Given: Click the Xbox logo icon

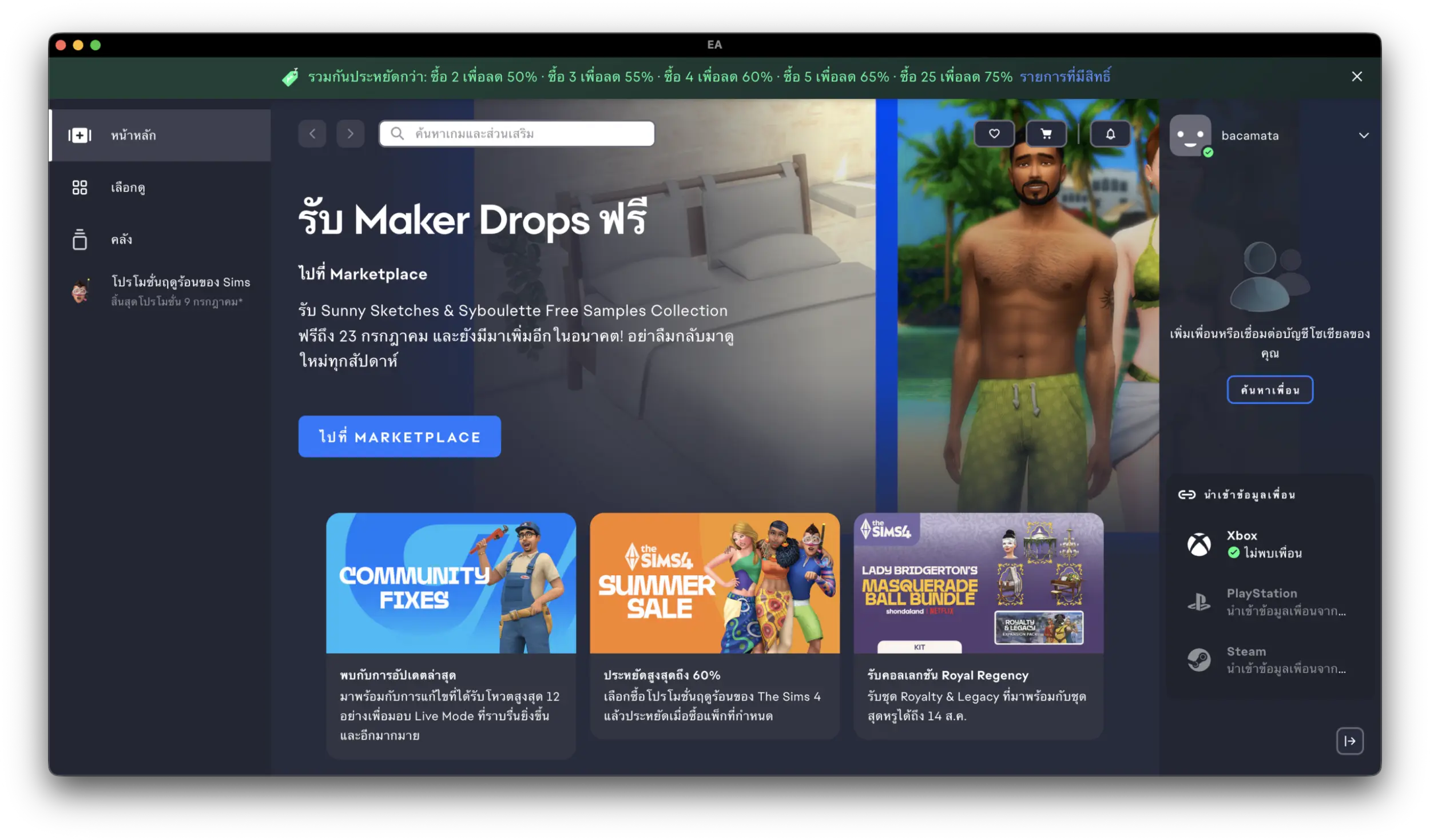Looking at the screenshot, I should (1199, 544).
